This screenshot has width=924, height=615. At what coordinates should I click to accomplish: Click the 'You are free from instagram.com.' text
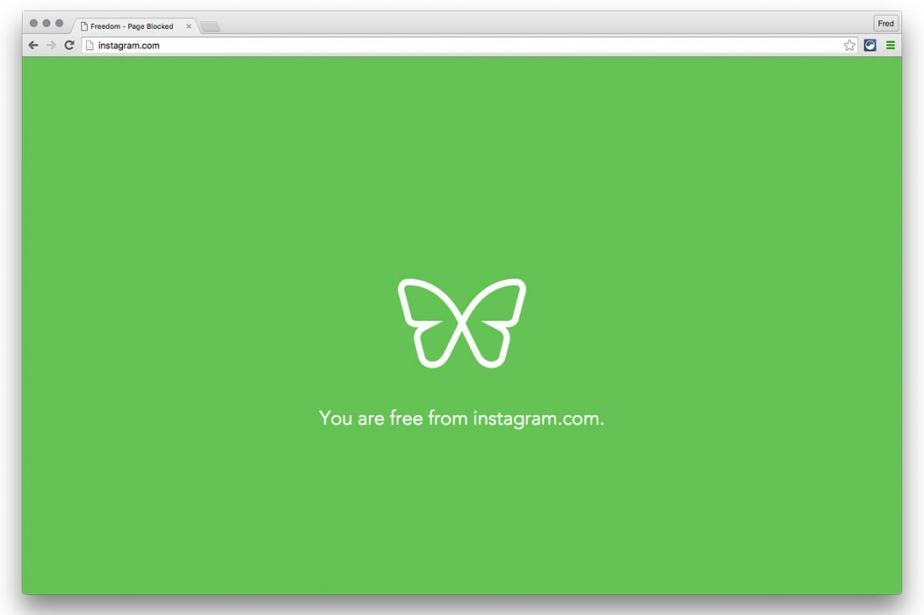461,418
